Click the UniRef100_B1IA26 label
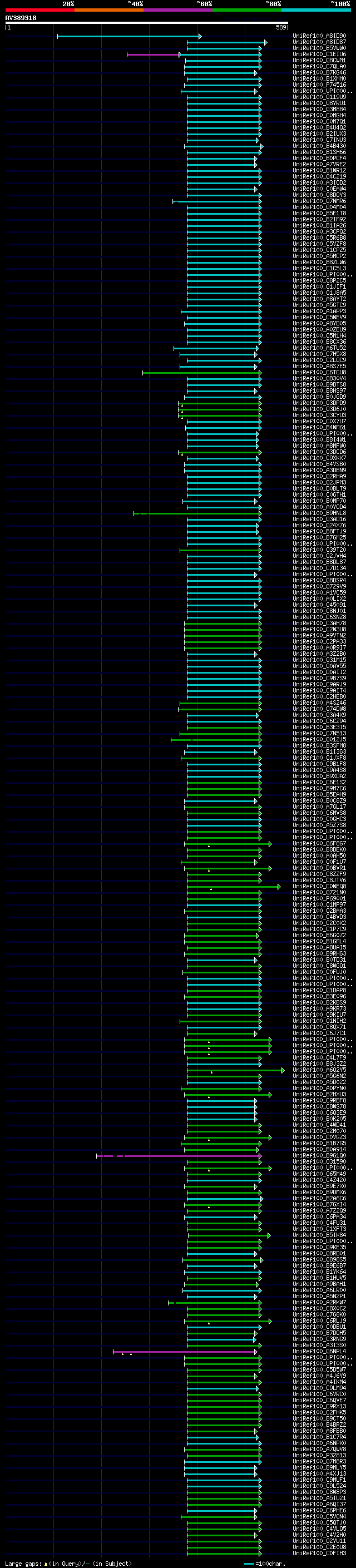Screen dimensions: 356x1568 [x=319, y=225]
